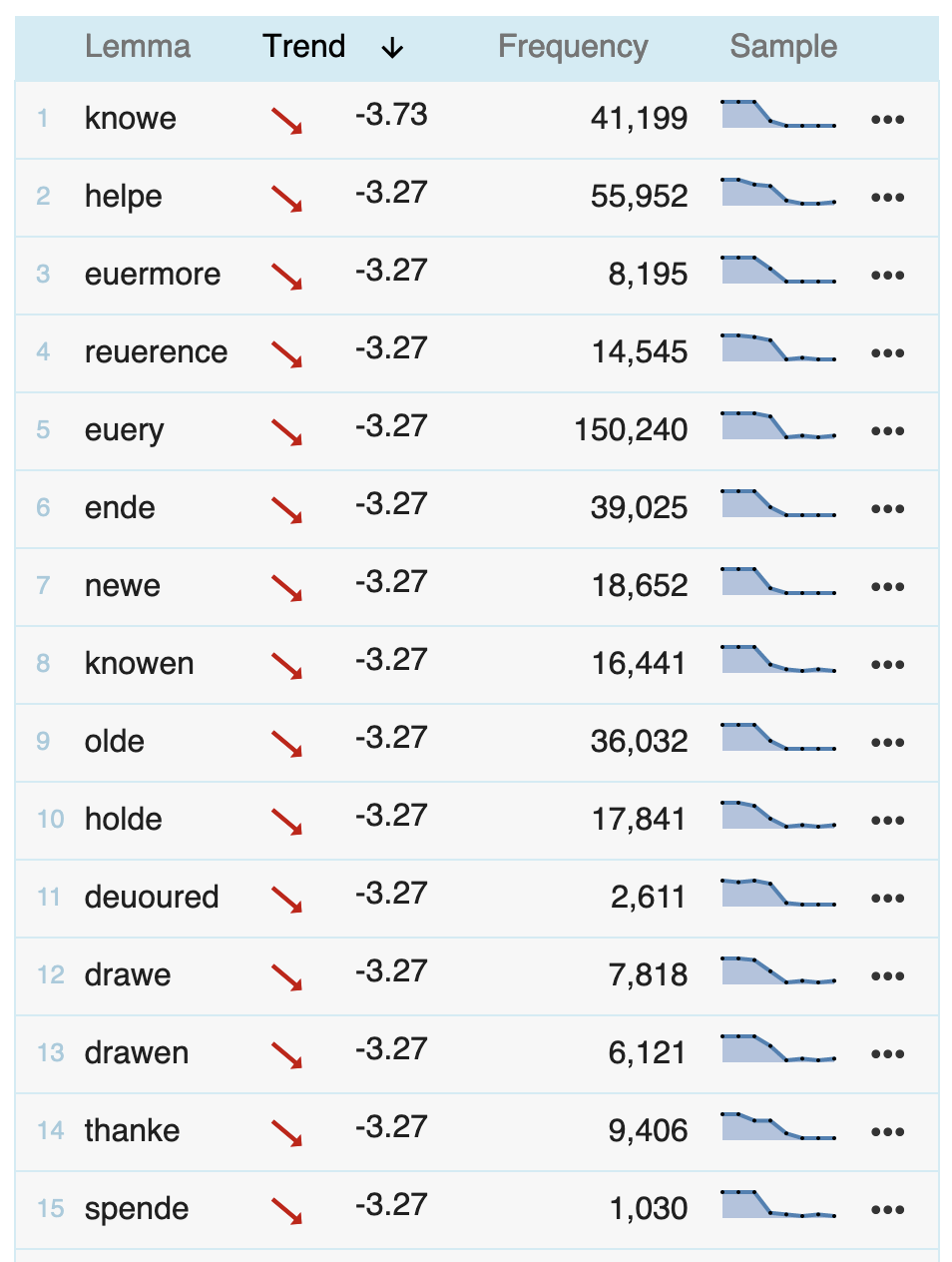The image size is (952, 1262).
Task: Toggle sort direction with Trend arrow
Action: 392,47
